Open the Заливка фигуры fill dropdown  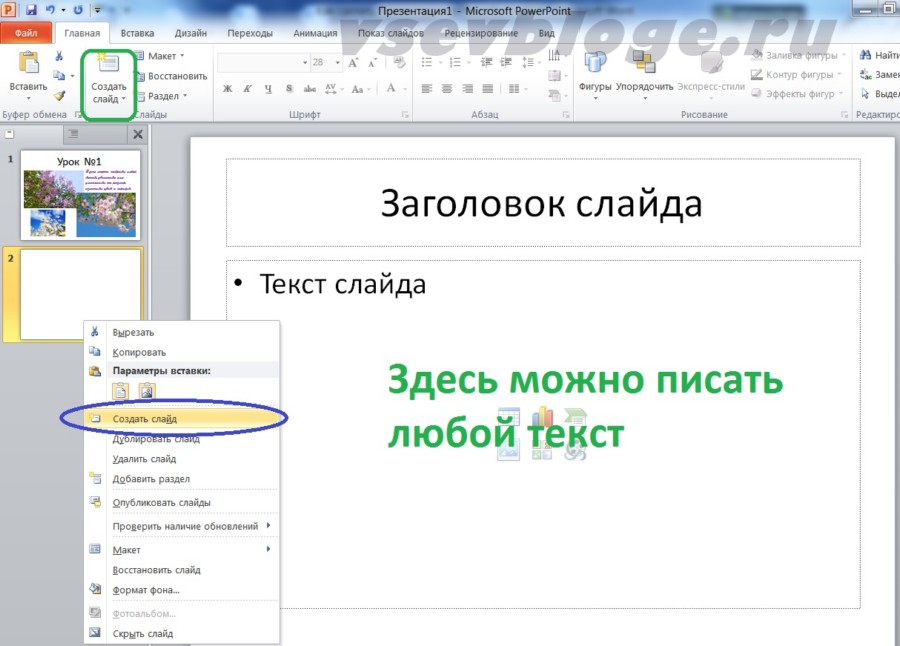click(x=798, y=55)
